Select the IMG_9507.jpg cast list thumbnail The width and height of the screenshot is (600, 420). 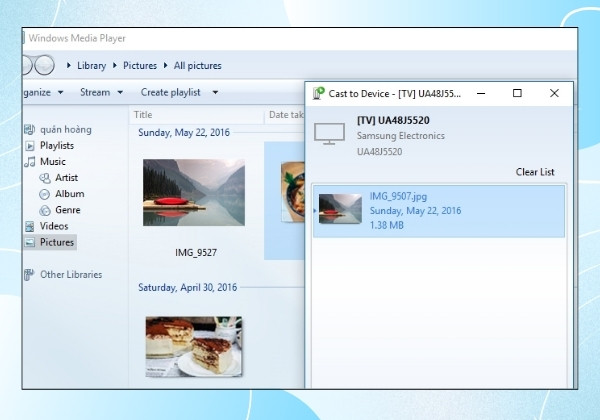(340, 209)
